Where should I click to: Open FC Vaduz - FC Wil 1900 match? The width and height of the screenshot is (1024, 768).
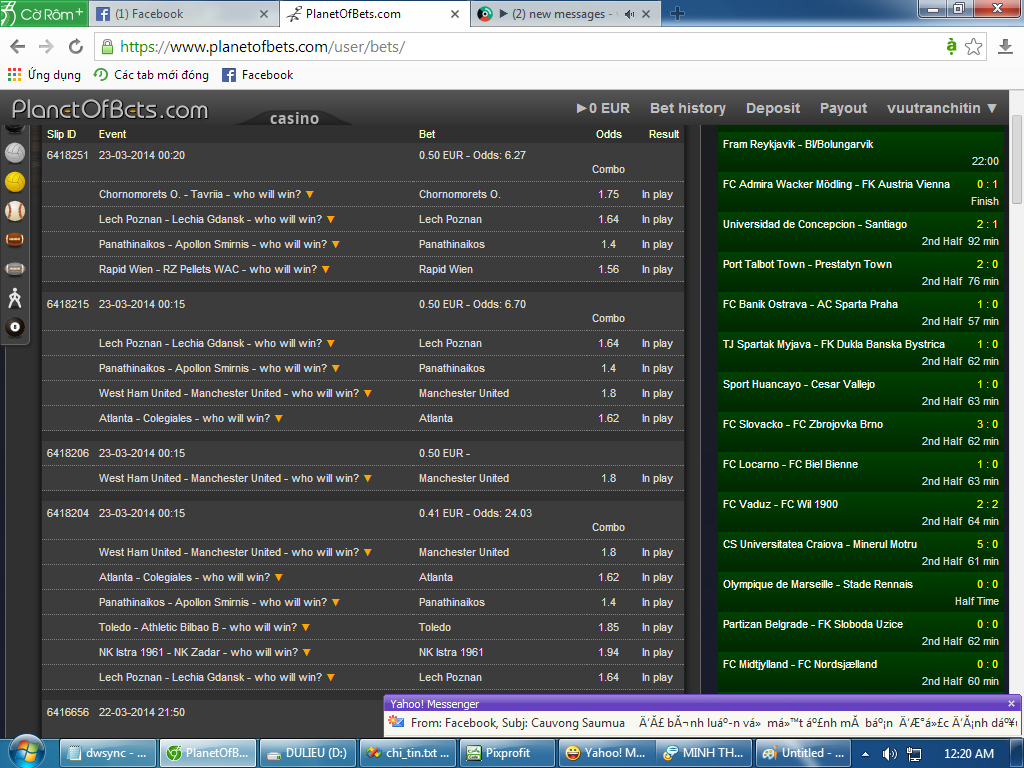(861, 512)
